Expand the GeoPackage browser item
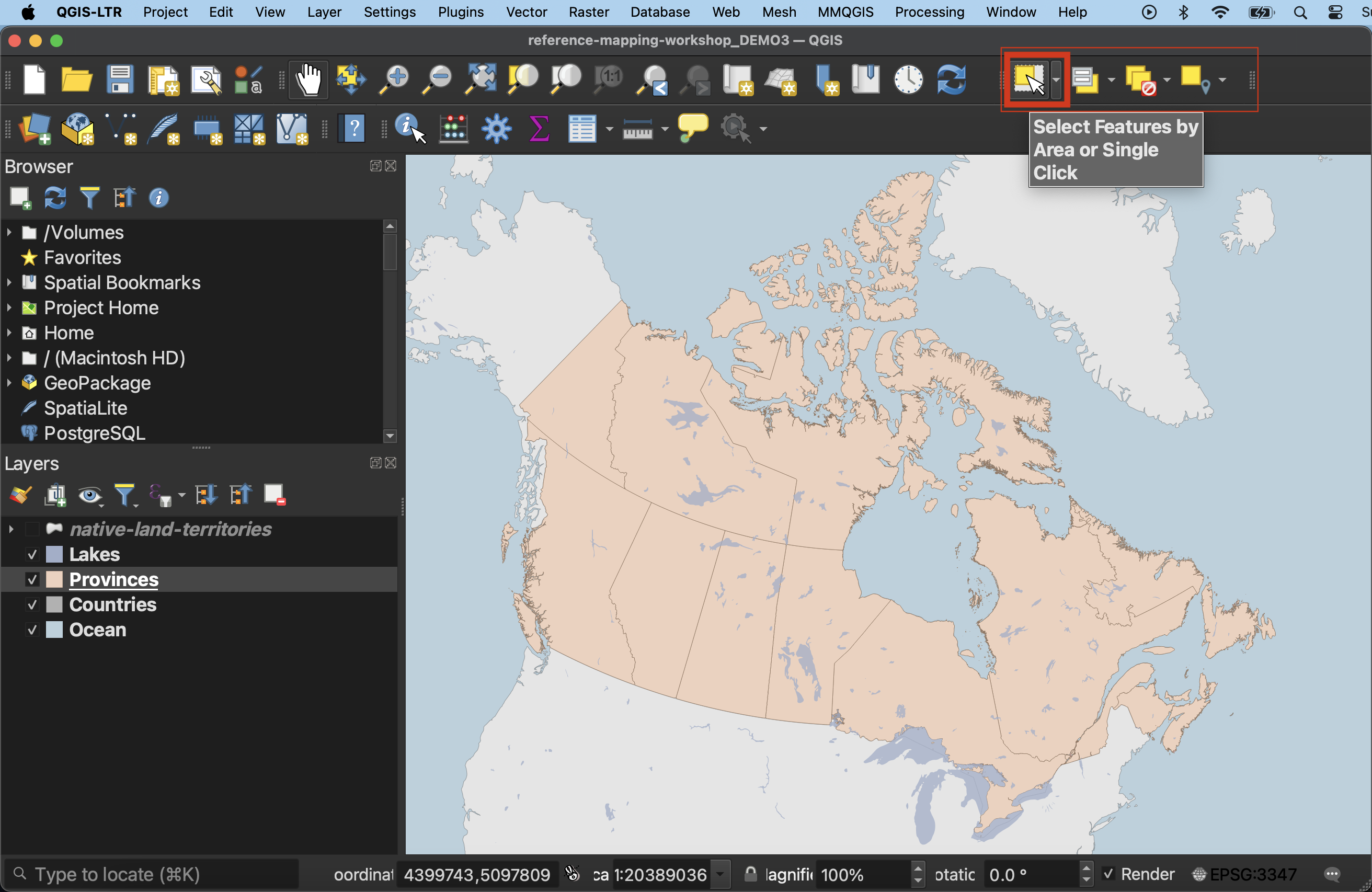Image resolution: width=1372 pixels, height=892 pixels. 9,383
